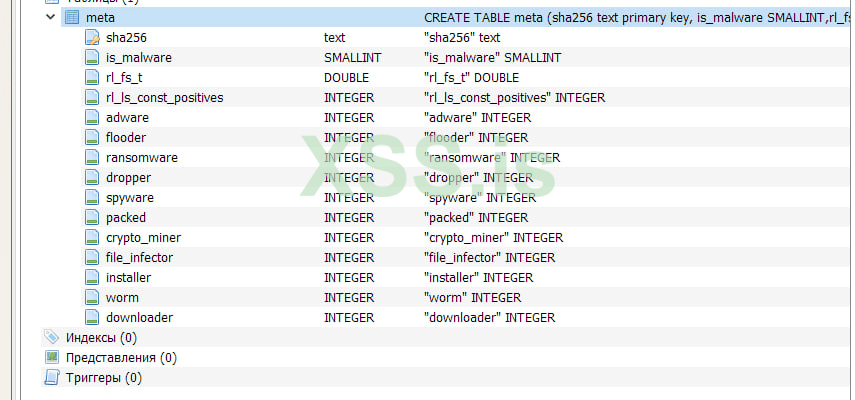The image size is (855, 400).
Task: Click the meta table icon
Action: tap(72, 17)
